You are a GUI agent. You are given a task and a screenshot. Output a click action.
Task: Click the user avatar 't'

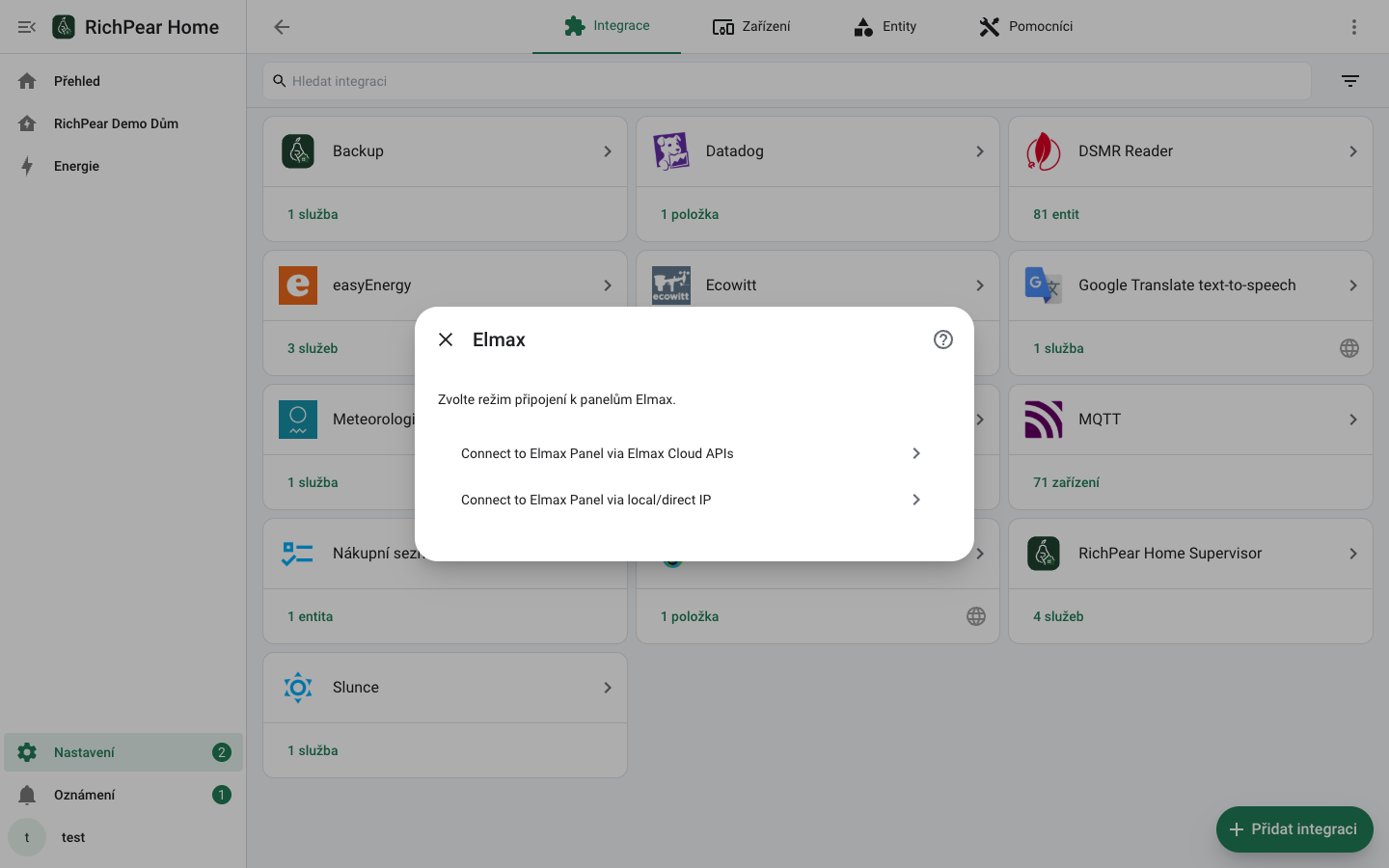[27, 837]
